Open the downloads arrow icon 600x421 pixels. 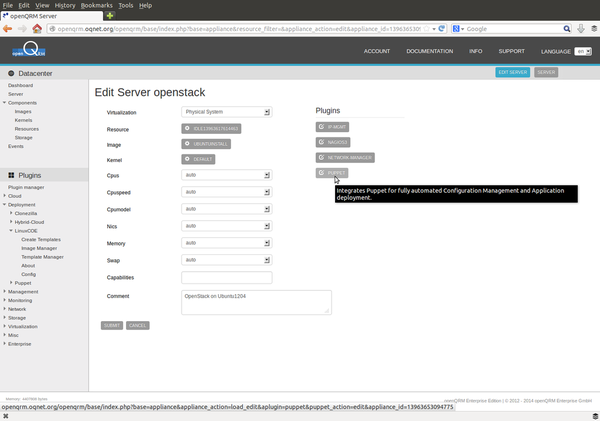coord(581,29)
